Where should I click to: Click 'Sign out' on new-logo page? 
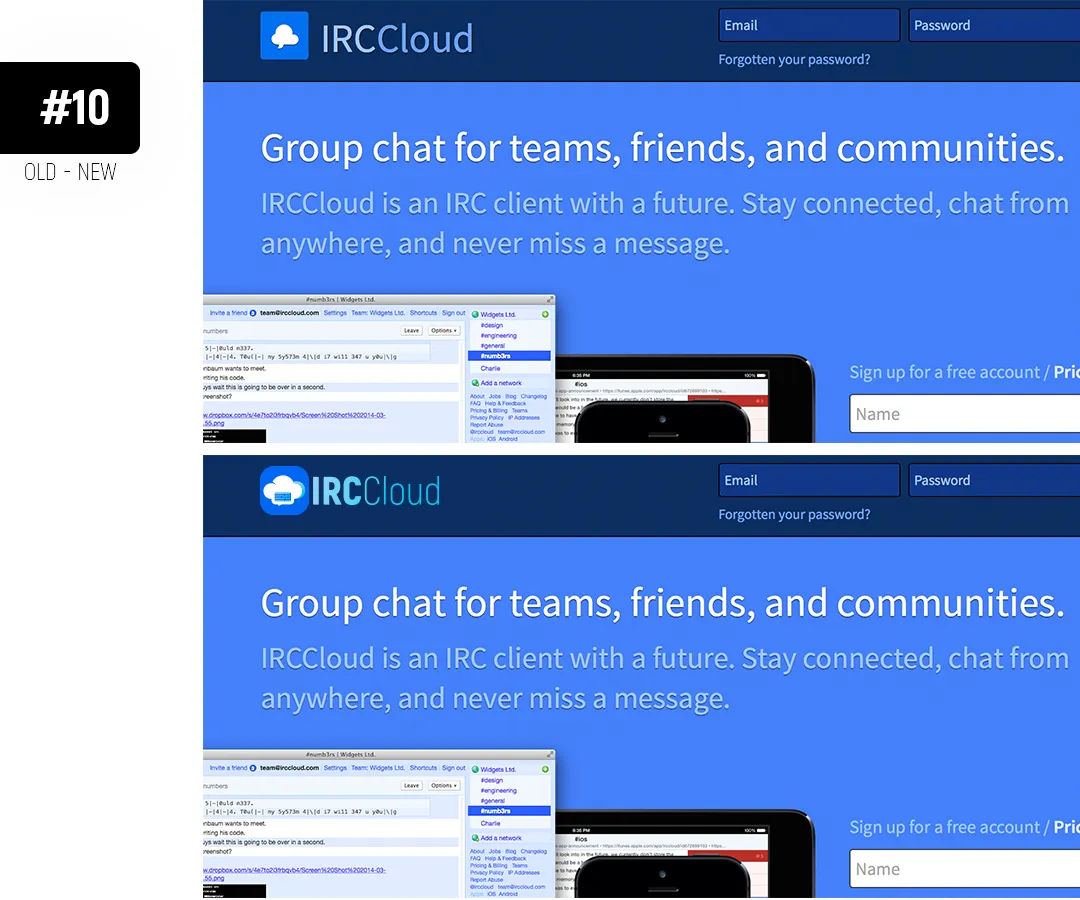coord(453,768)
